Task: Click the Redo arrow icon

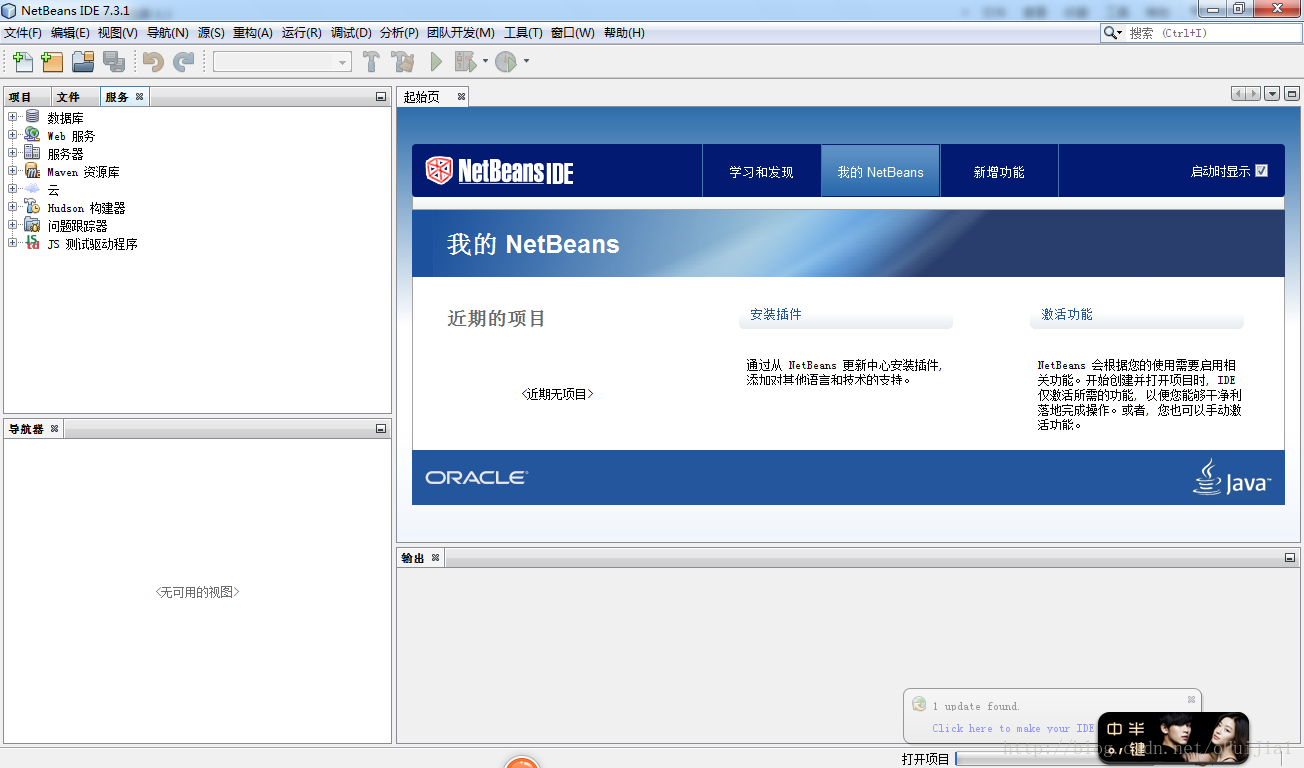Action: [184, 62]
